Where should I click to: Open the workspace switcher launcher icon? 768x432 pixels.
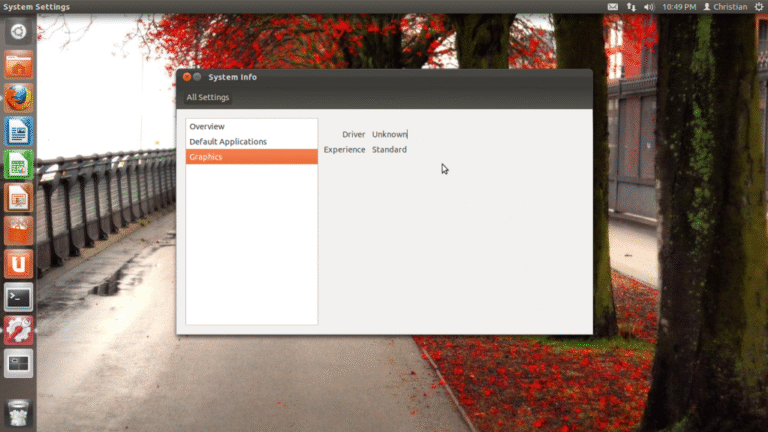pyautogui.click(x=18, y=363)
